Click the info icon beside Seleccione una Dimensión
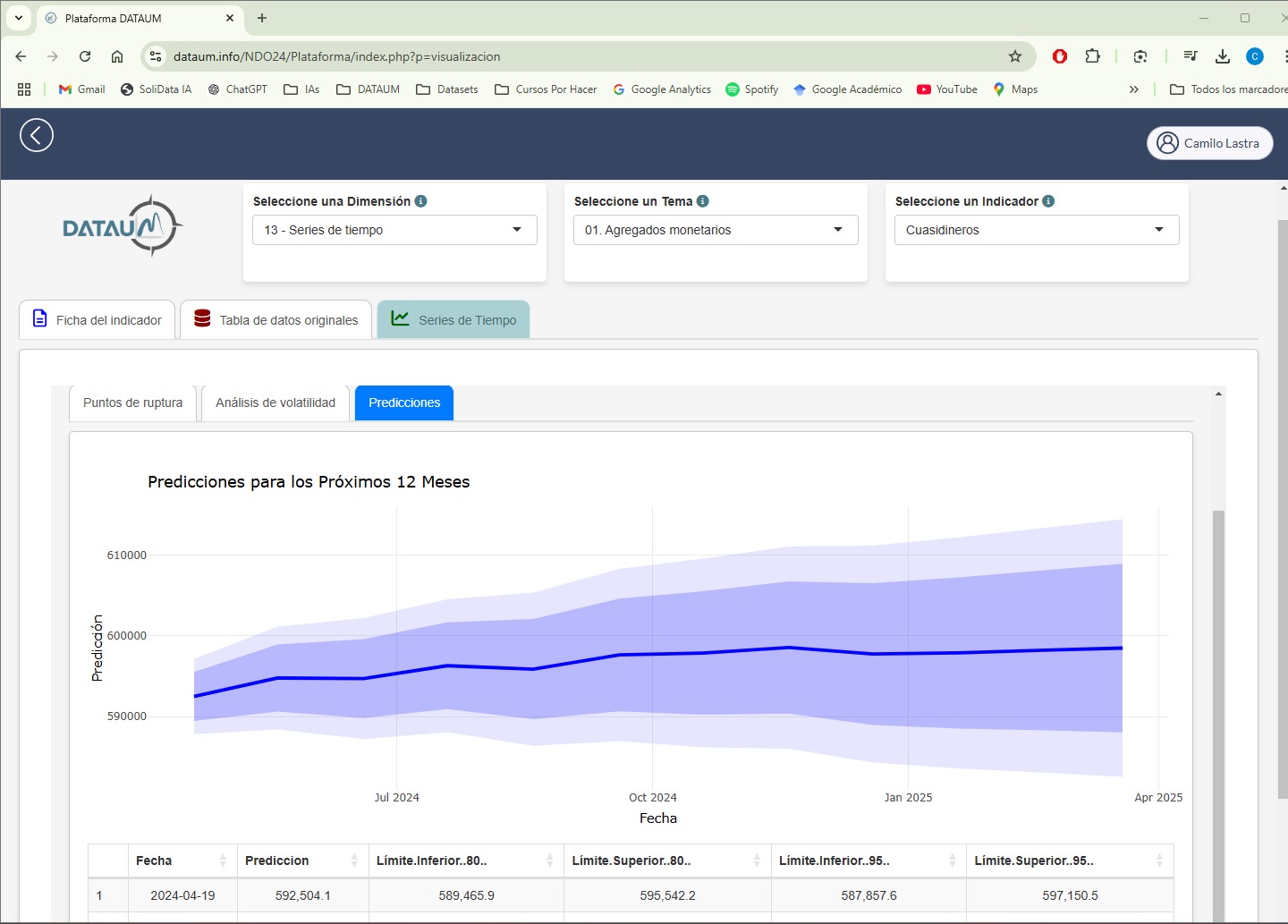Image resolution: width=1288 pixels, height=924 pixels. pos(420,201)
